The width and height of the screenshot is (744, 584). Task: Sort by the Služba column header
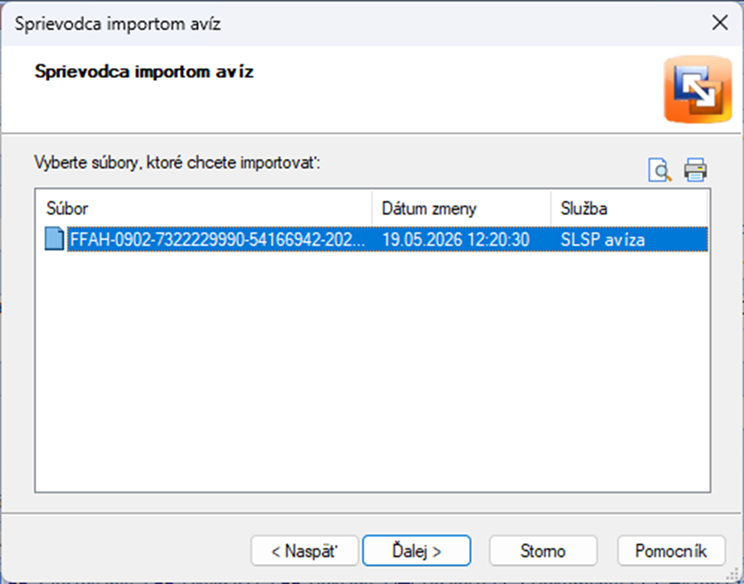[629, 209]
